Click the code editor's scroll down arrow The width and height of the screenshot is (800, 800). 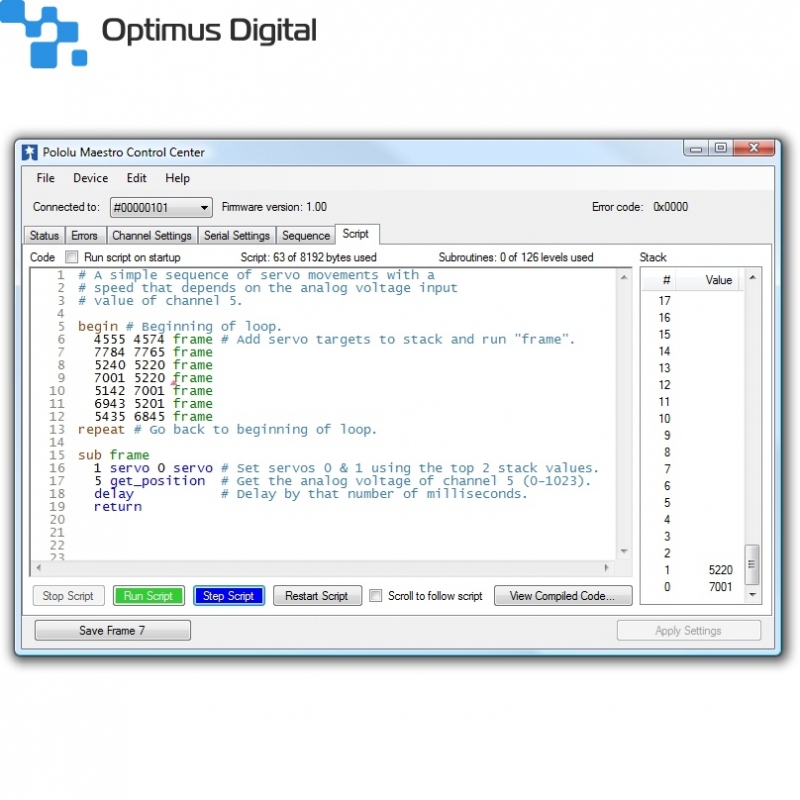[624, 551]
